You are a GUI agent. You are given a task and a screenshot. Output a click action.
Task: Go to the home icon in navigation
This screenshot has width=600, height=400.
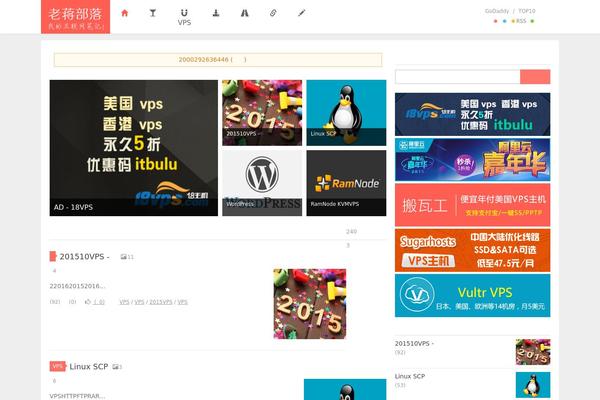(x=124, y=13)
